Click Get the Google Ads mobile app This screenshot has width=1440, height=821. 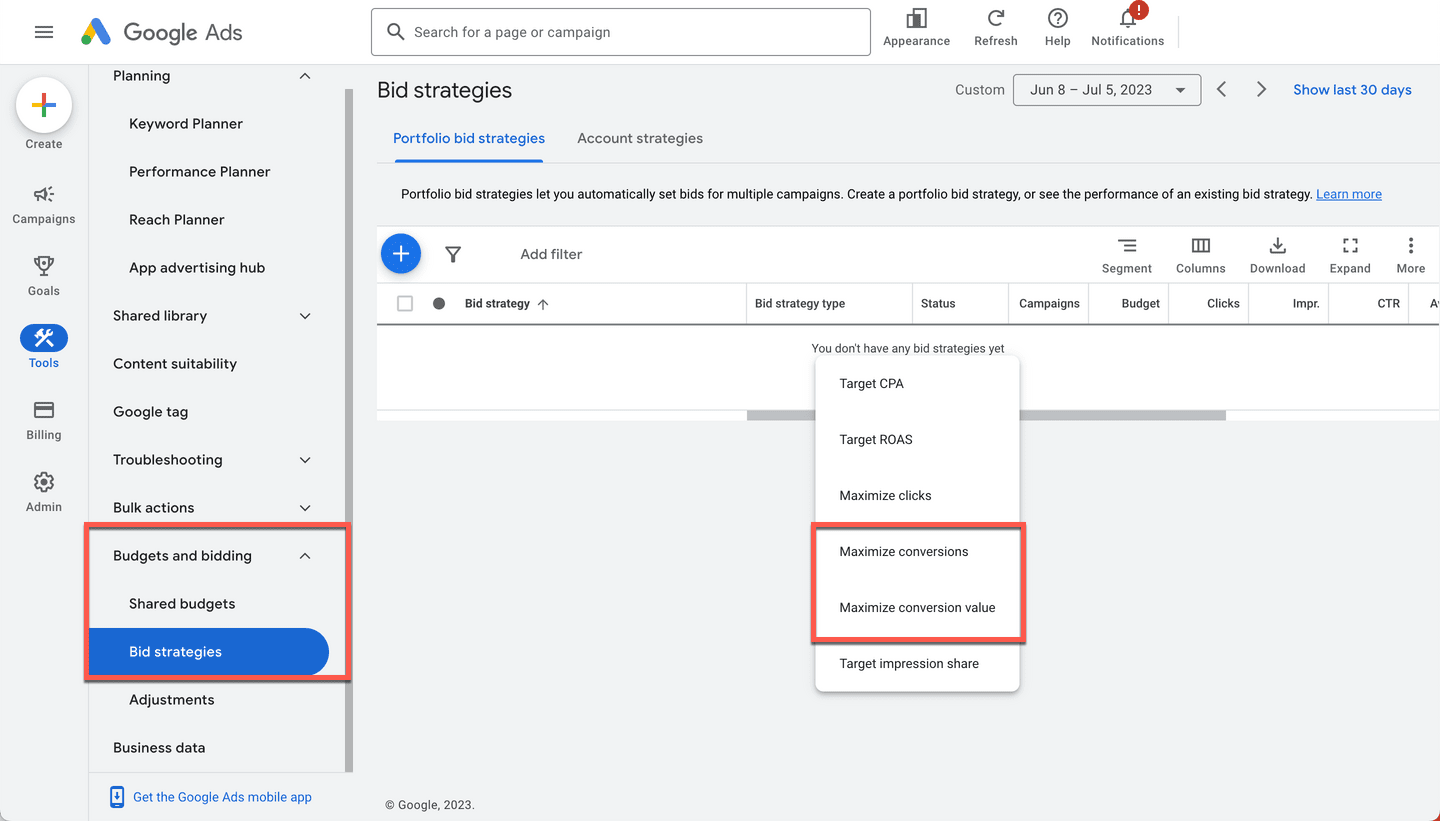tap(222, 797)
